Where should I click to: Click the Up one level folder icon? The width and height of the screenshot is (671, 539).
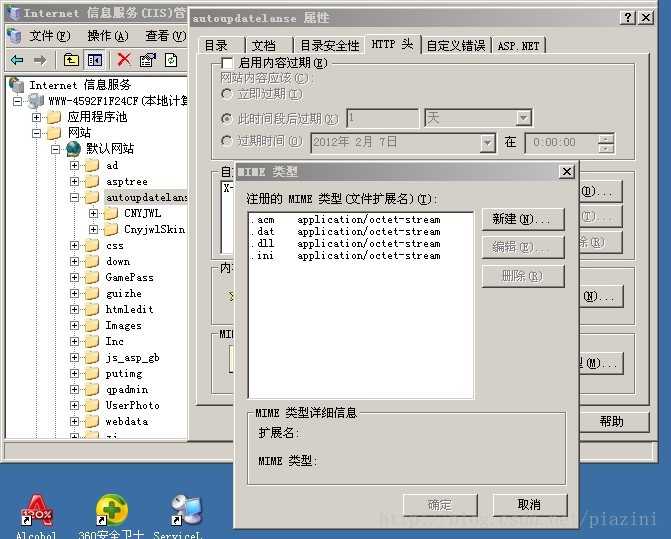point(71,60)
